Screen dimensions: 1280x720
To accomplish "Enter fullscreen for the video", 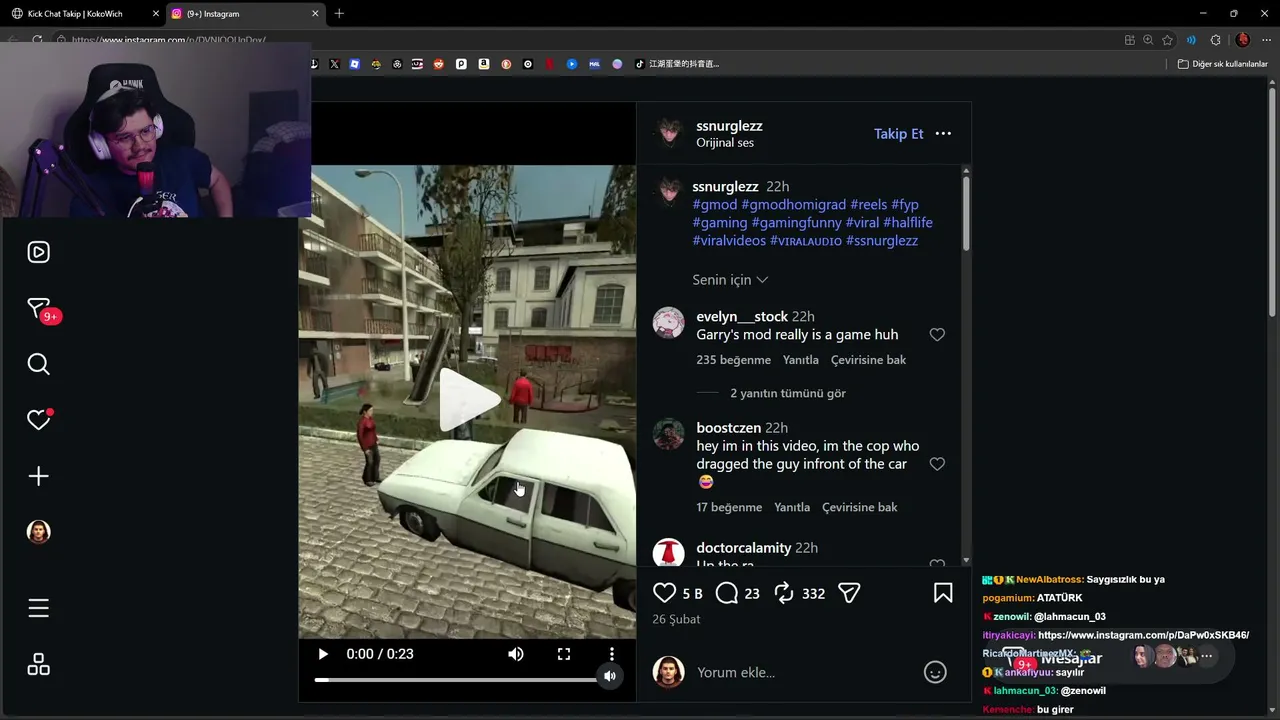I will tap(564, 654).
